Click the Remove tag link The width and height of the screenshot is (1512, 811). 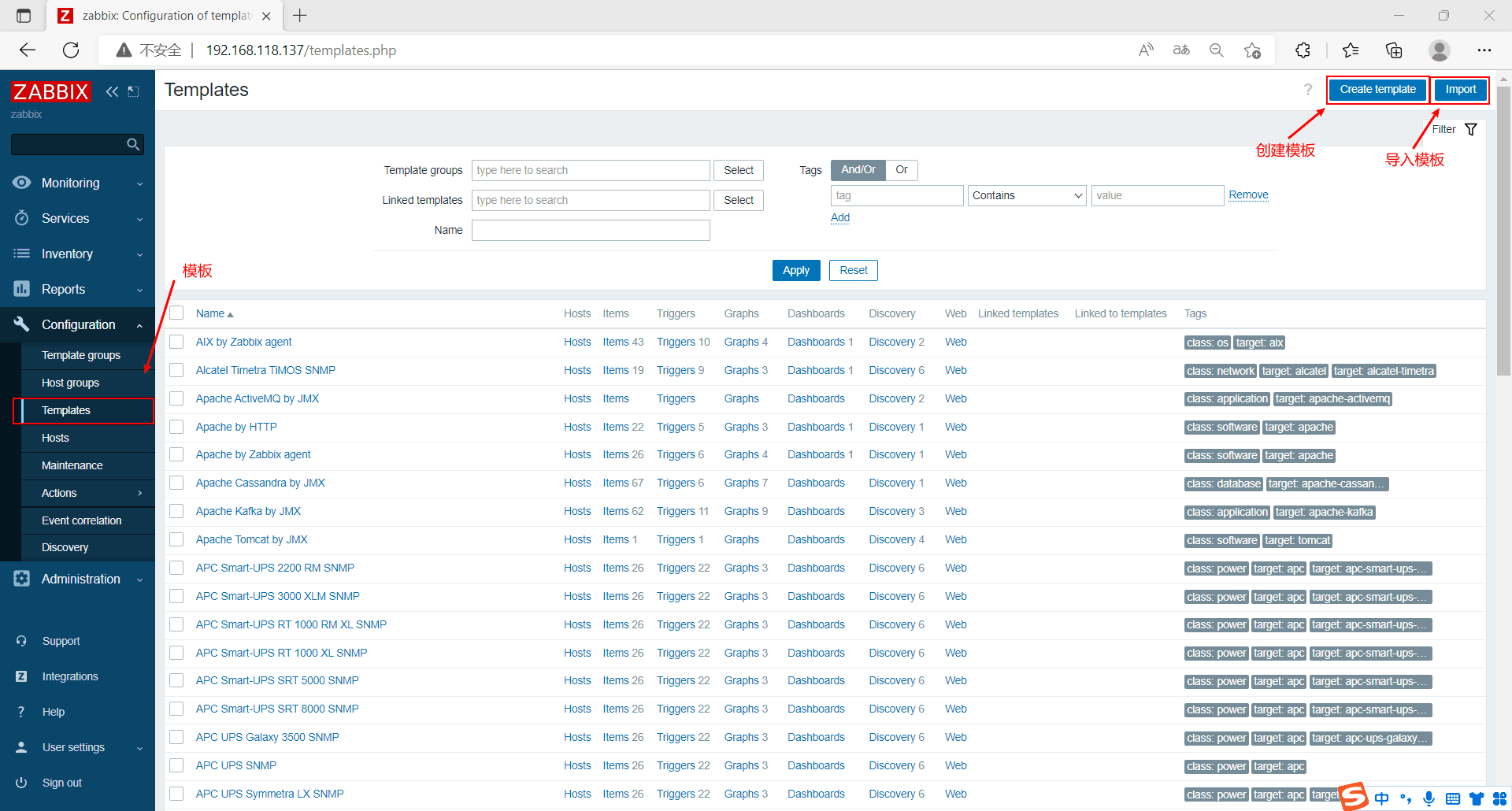click(x=1248, y=194)
